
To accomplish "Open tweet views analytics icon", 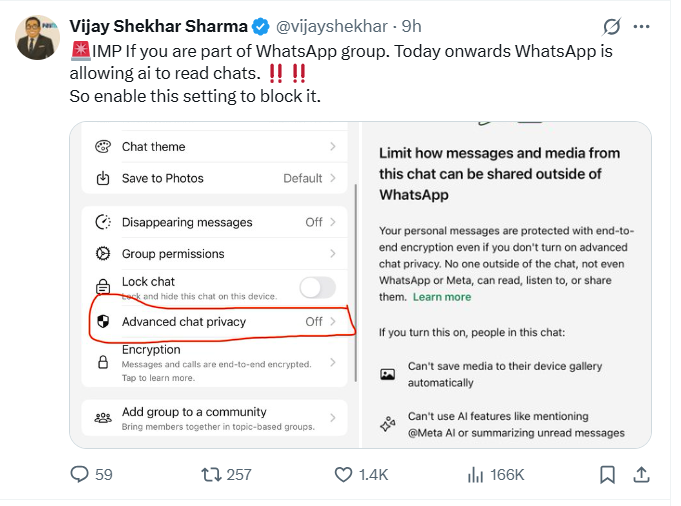I will pyautogui.click(x=476, y=474).
